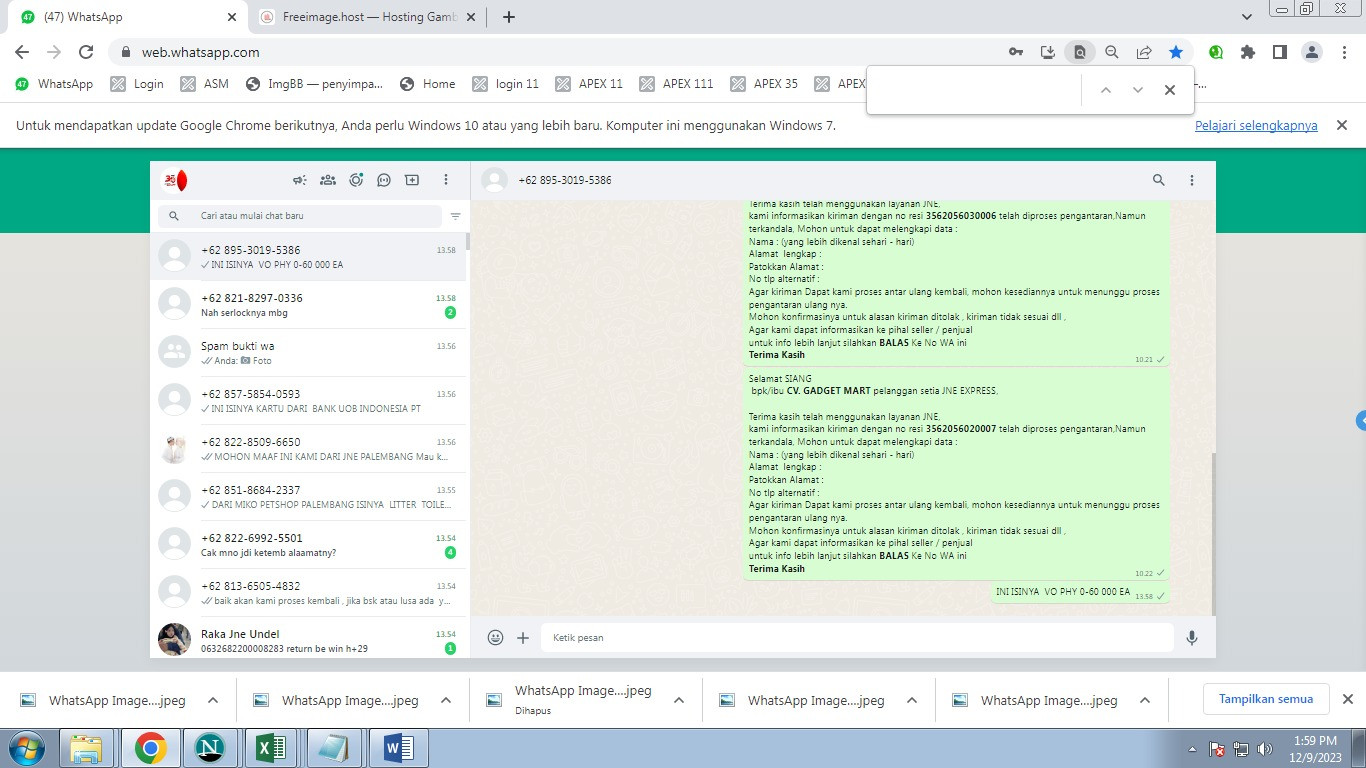Open the Status updates icon
This screenshot has height=768, width=1366.
[356, 180]
